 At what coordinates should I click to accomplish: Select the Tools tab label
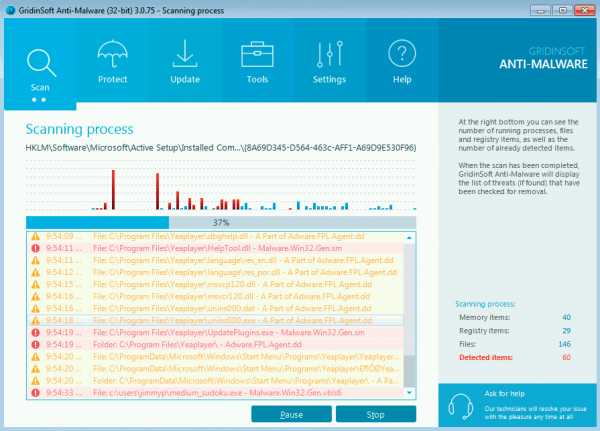click(x=257, y=79)
